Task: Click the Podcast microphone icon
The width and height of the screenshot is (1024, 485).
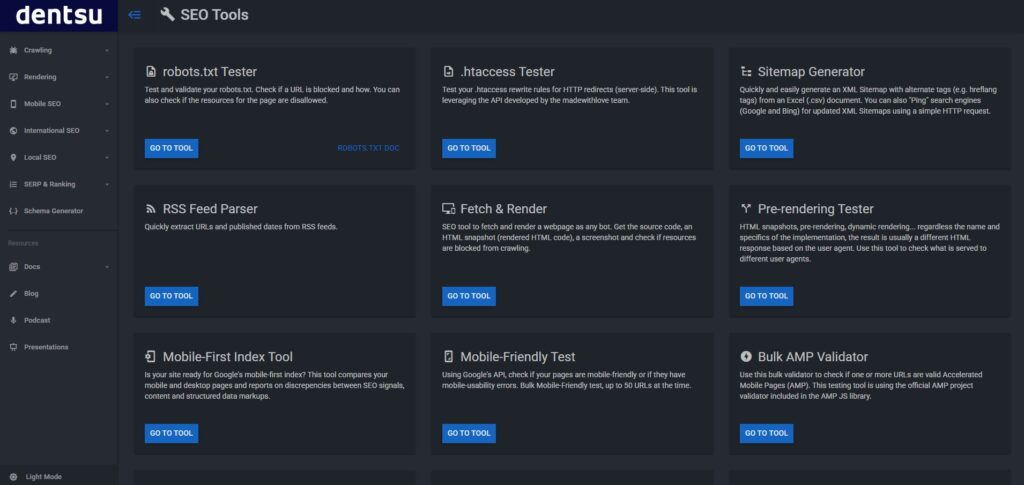Action: click(14, 320)
